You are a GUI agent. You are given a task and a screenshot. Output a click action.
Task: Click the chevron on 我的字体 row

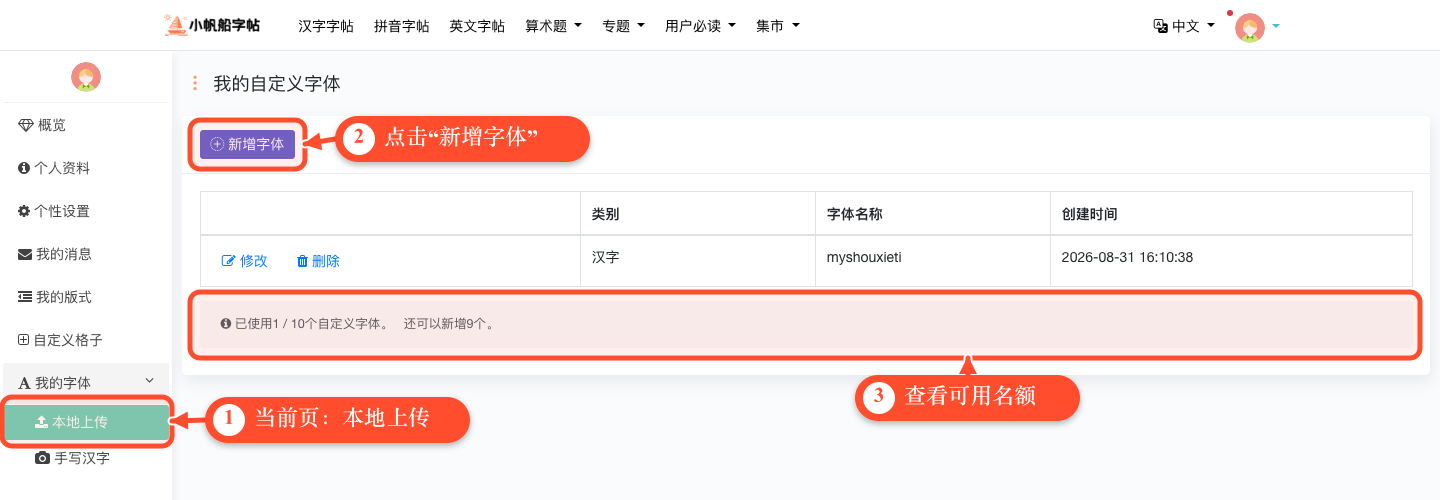[x=150, y=381]
